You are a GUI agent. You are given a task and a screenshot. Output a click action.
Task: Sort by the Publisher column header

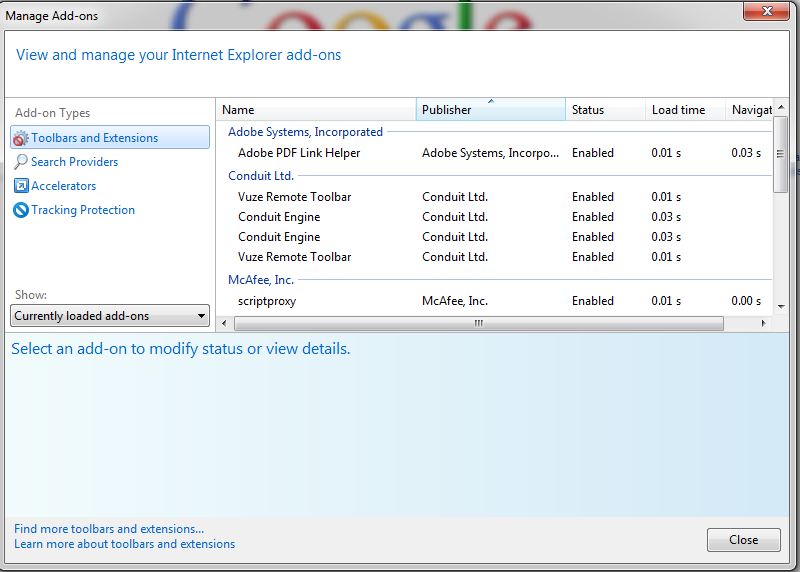[491, 110]
